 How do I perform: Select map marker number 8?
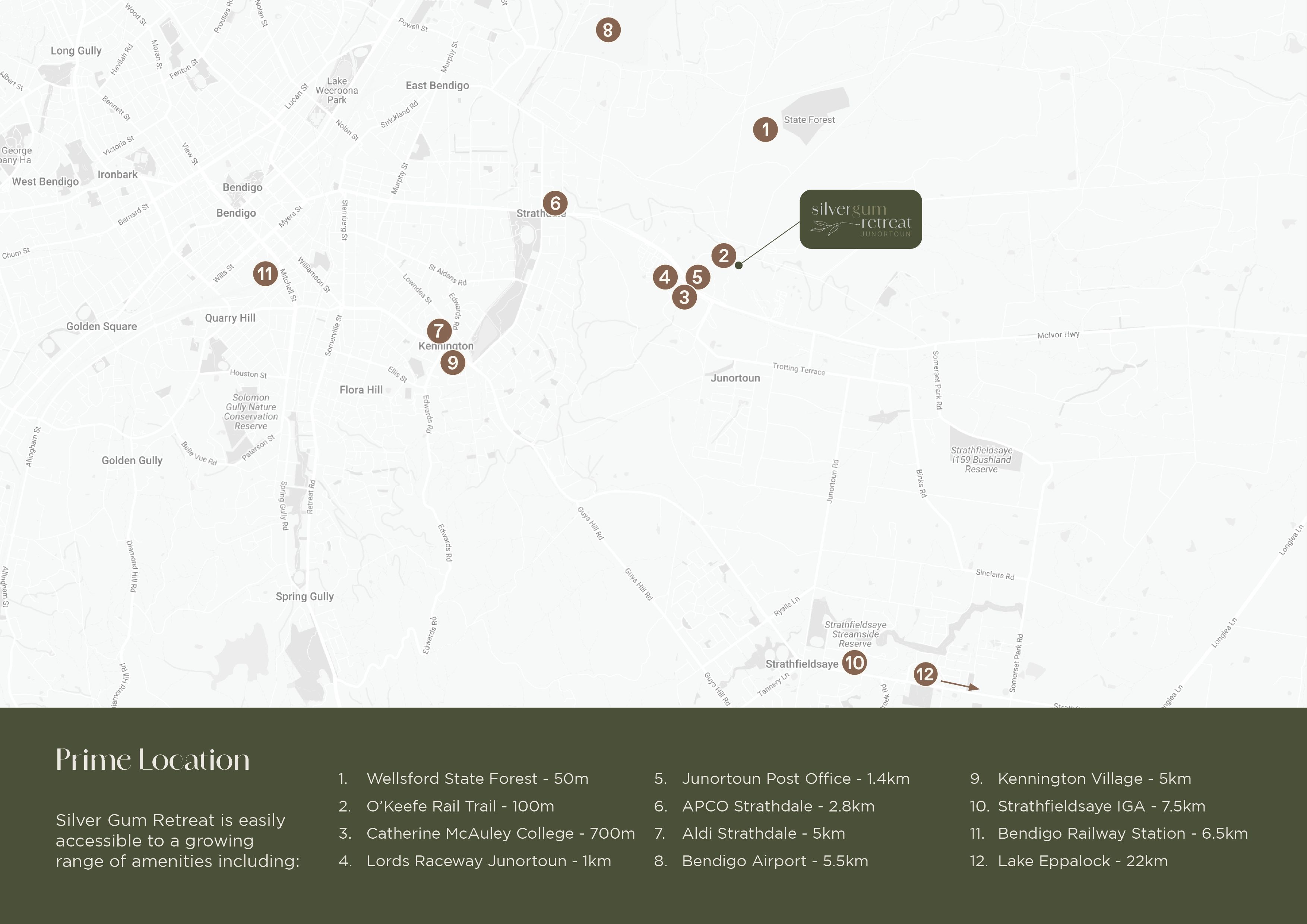click(x=608, y=29)
